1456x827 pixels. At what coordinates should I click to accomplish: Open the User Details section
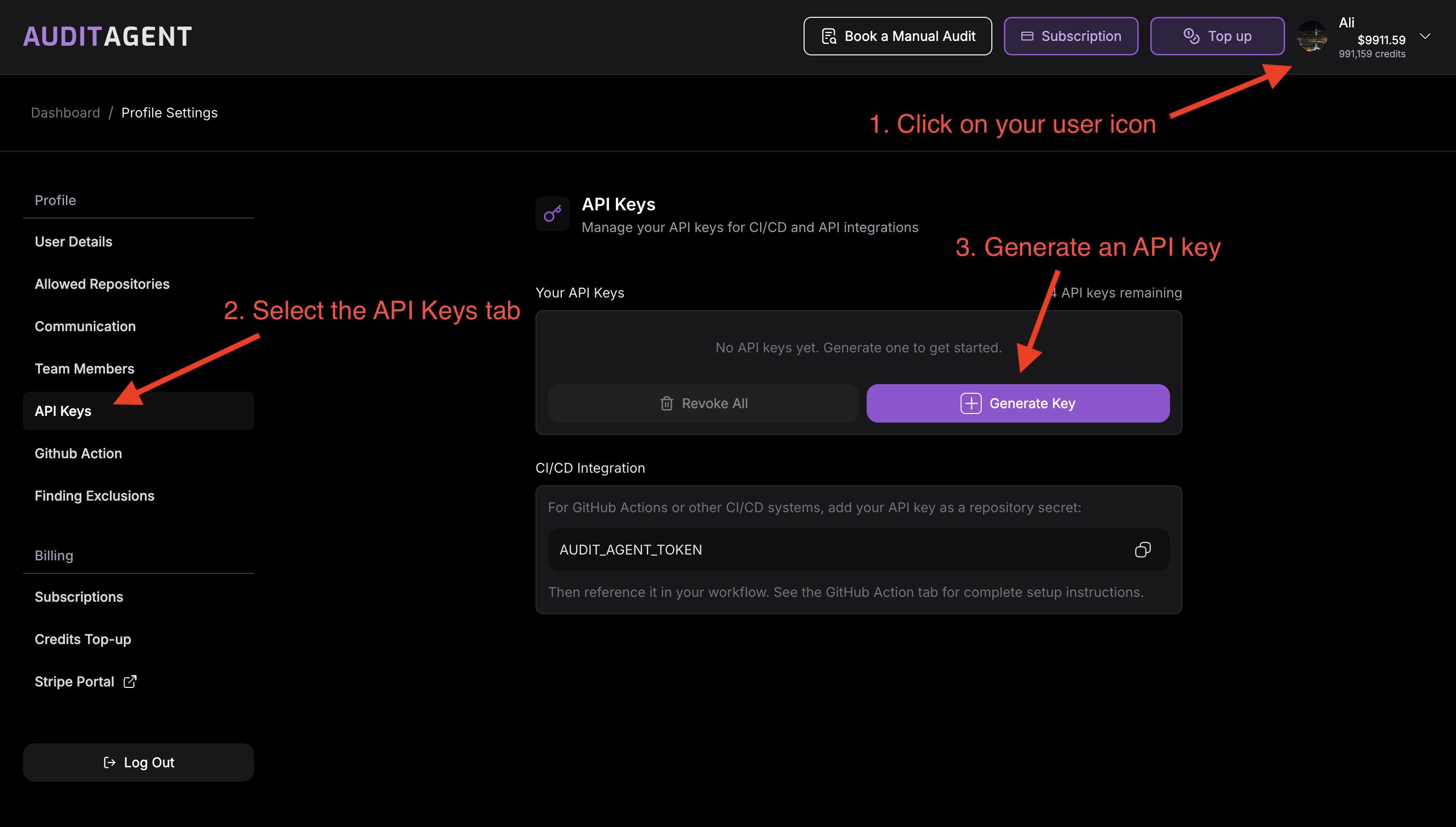coord(73,241)
